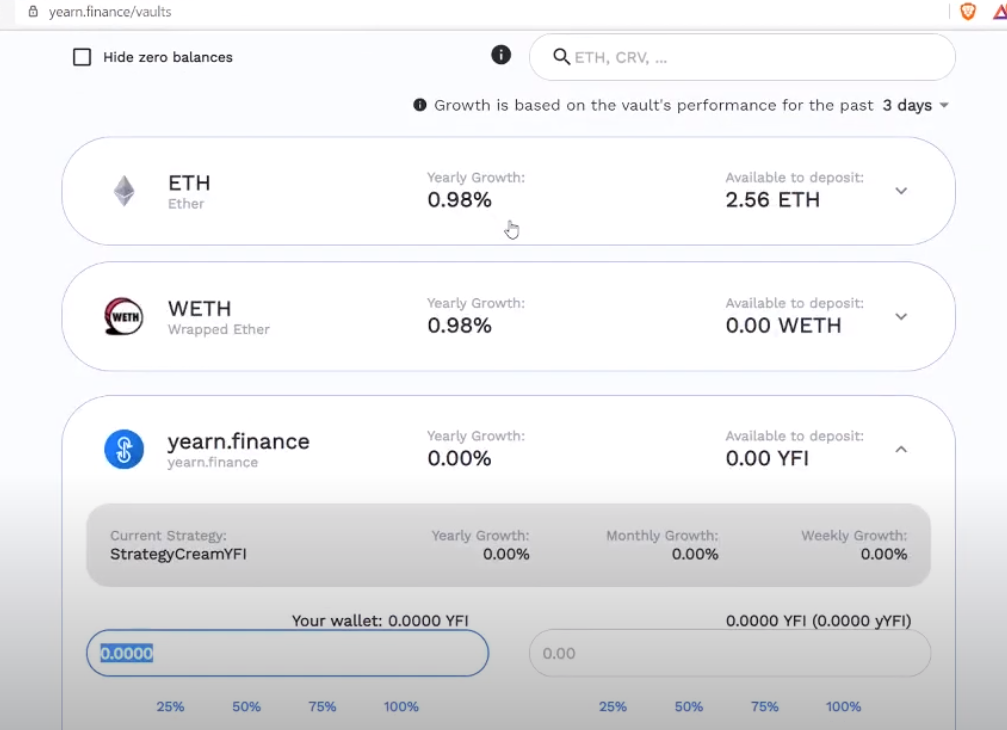Click Your wallet: 0.0000 YFI label
This screenshot has width=1007, height=730.
[380, 621]
